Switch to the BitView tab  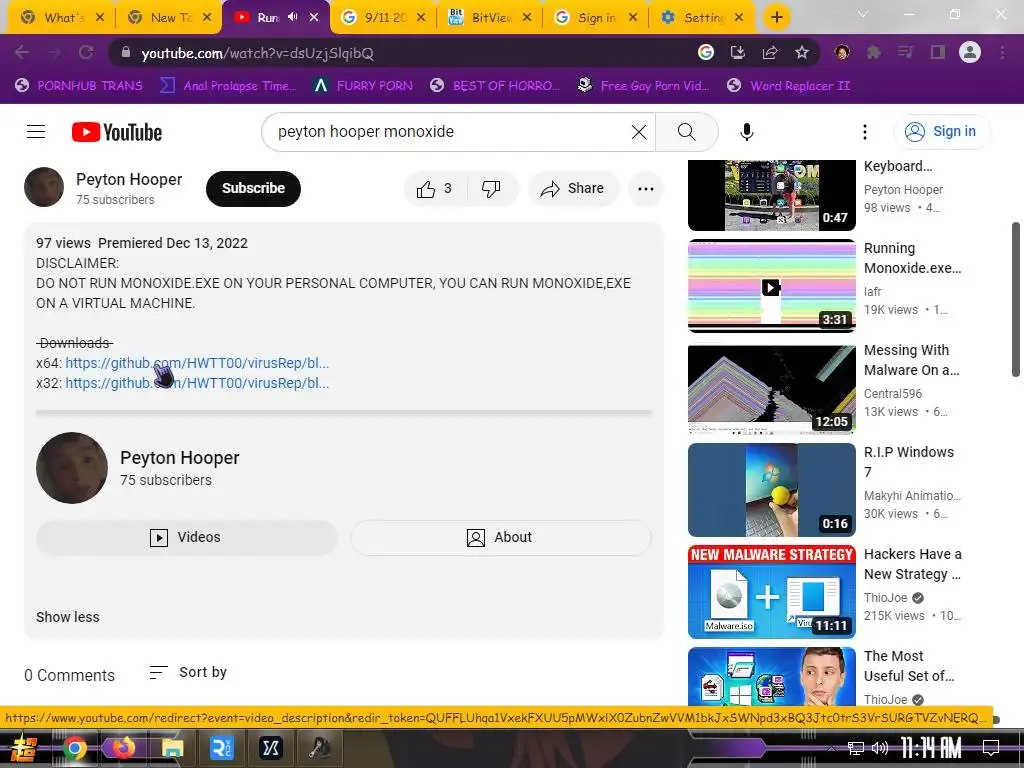pyautogui.click(x=490, y=18)
